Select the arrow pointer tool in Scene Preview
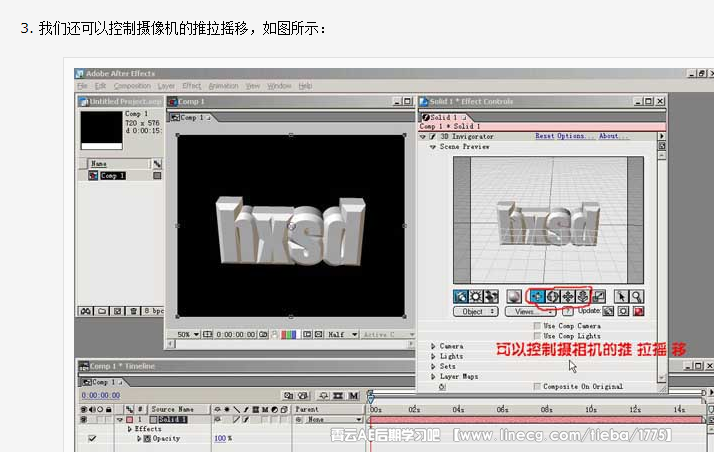The height and width of the screenshot is (452, 714). pyautogui.click(x=621, y=297)
